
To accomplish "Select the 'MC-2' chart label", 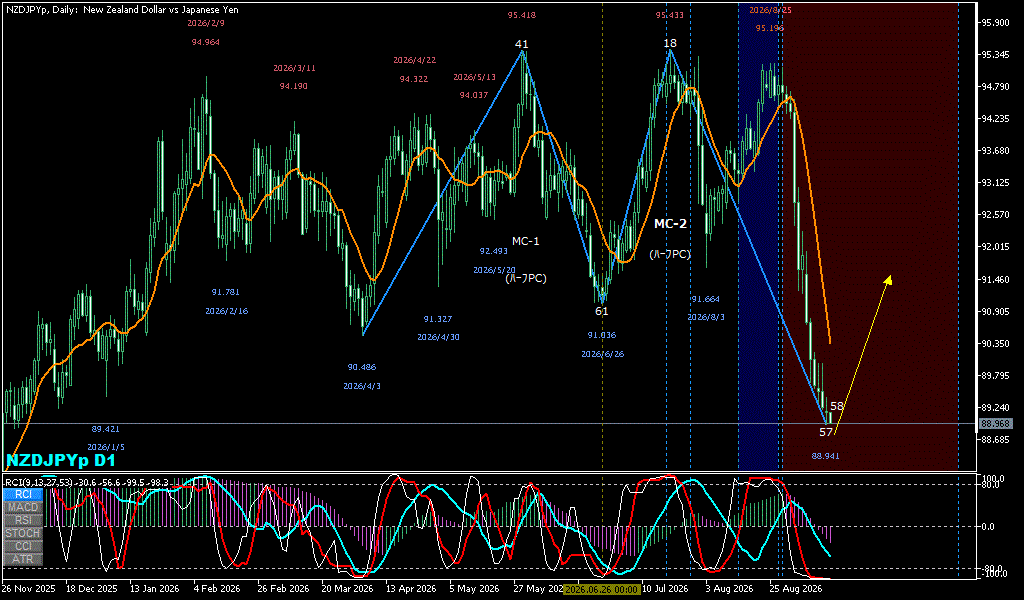I will click(x=671, y=224).
